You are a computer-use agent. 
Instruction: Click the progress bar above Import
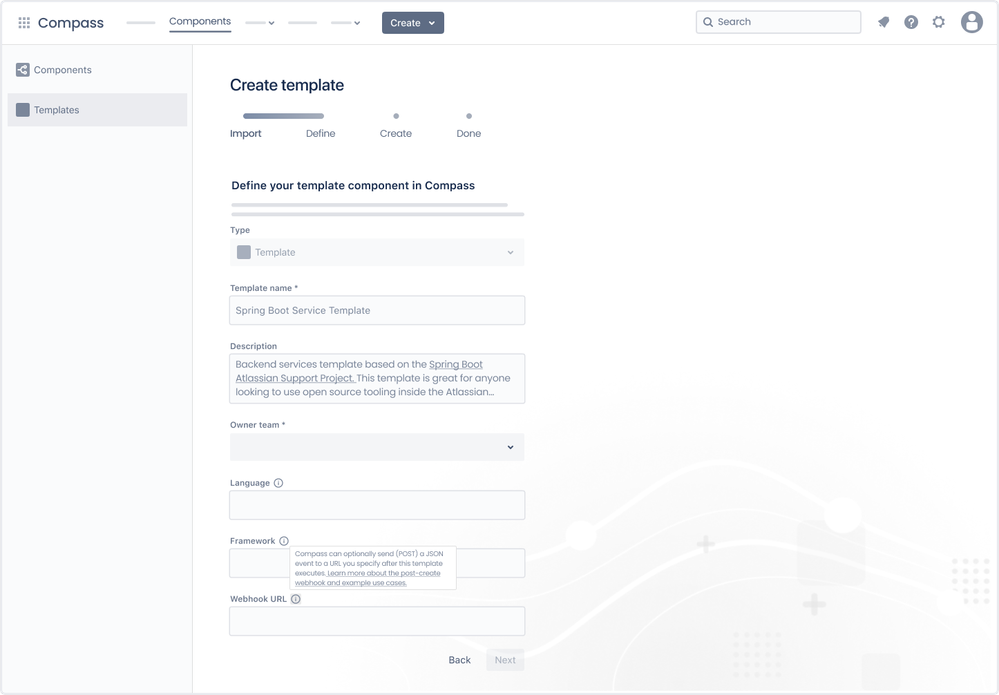coord(284,116)
